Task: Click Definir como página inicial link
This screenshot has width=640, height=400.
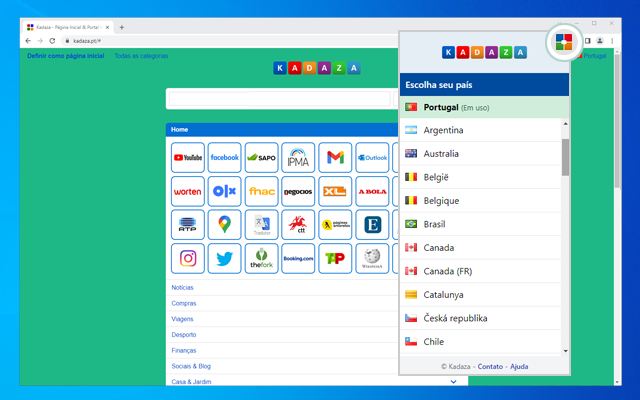Action: (x=66, y=56)
